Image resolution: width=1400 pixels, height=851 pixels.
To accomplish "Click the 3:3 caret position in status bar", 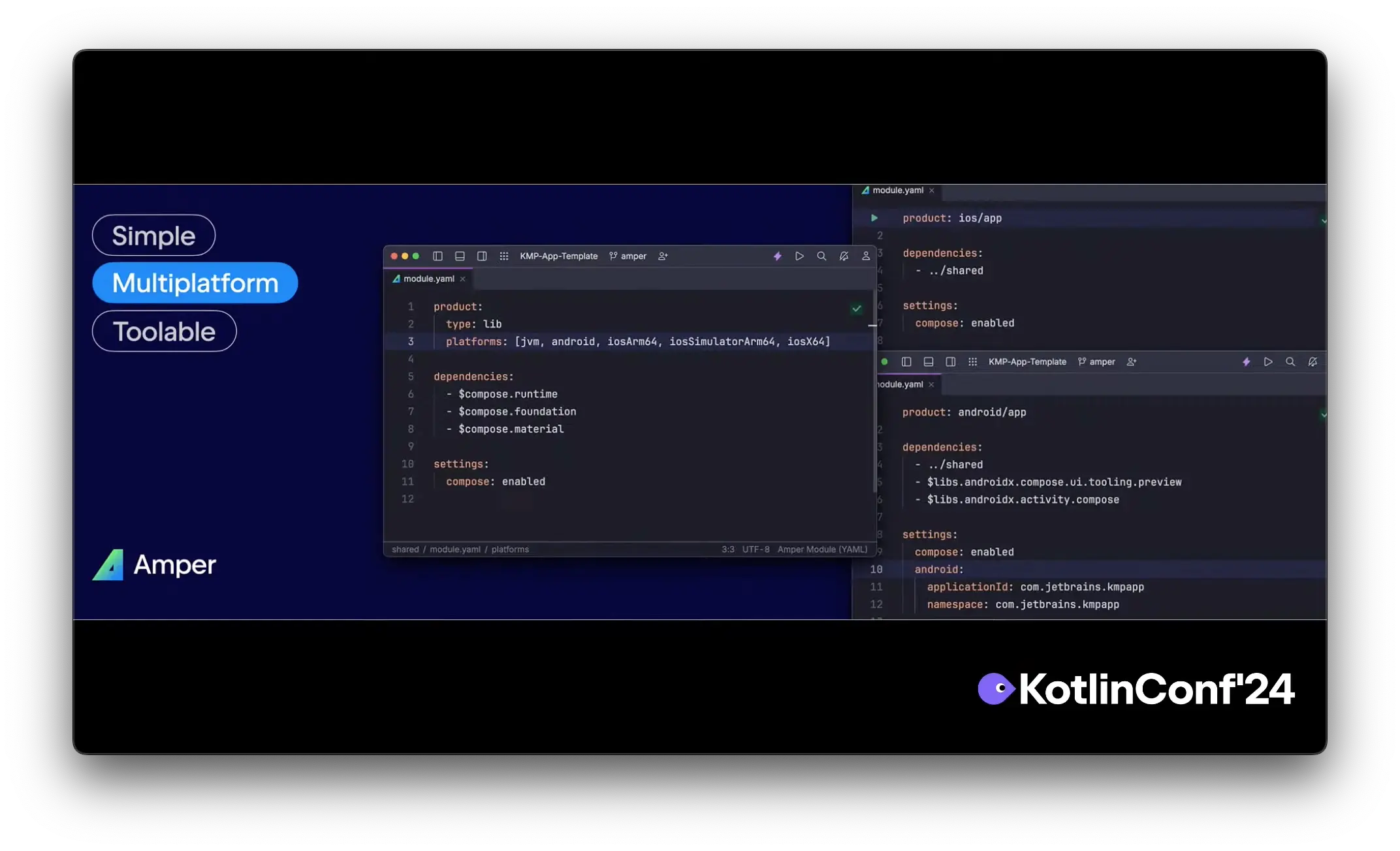I will pos(728,549).
